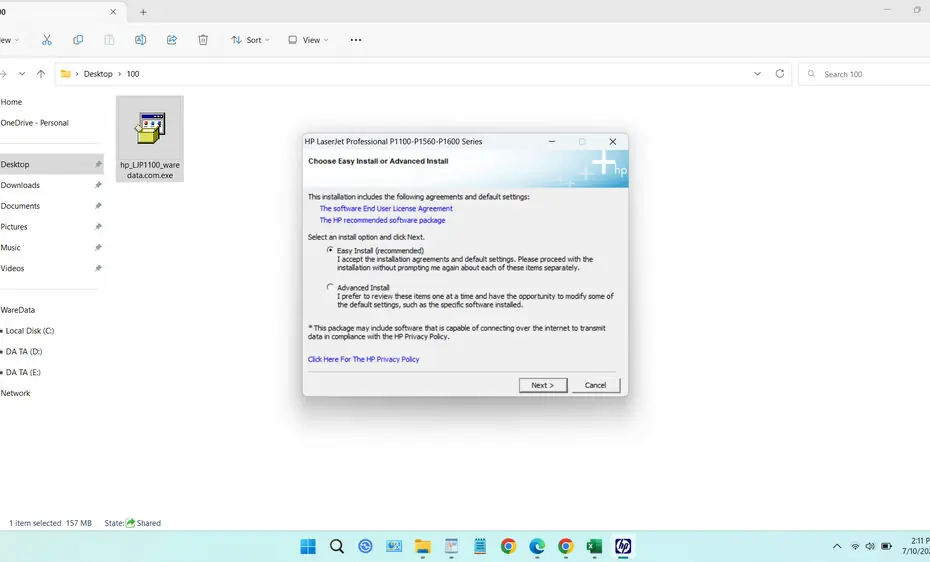Click the pin icon next to Pictures
This screenshot has width=930, height=562.
click(x=98, y=226)
